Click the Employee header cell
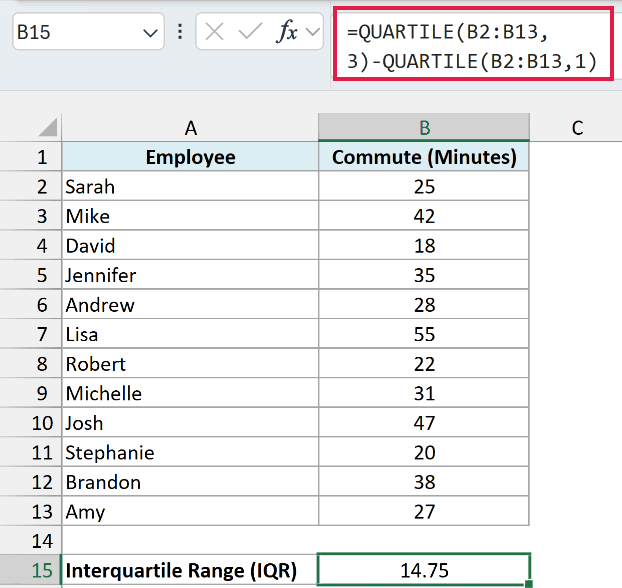The height and width of the screenshot is (588, 622). pos(190,157)
